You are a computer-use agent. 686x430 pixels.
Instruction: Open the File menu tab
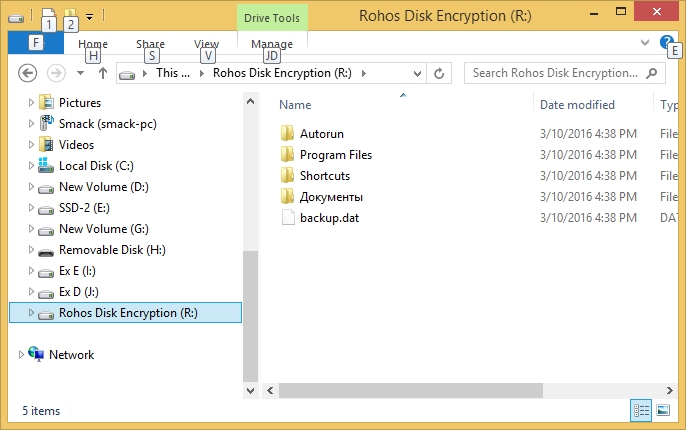coord(36,43)
